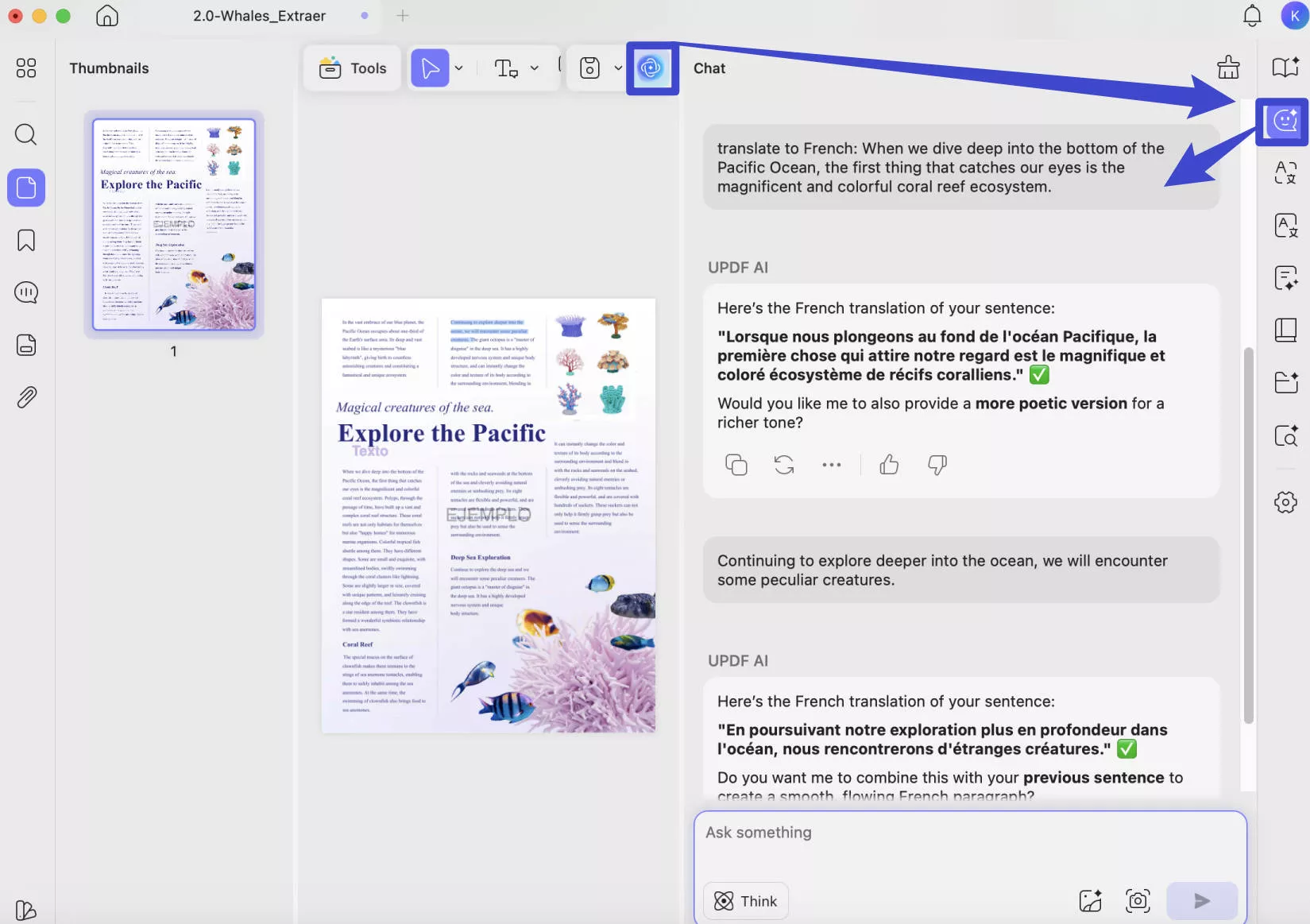Viewport: 1310px width, 924px height.
Task: Click the 'Chat' panel title
Action: (x=709, y=68)
